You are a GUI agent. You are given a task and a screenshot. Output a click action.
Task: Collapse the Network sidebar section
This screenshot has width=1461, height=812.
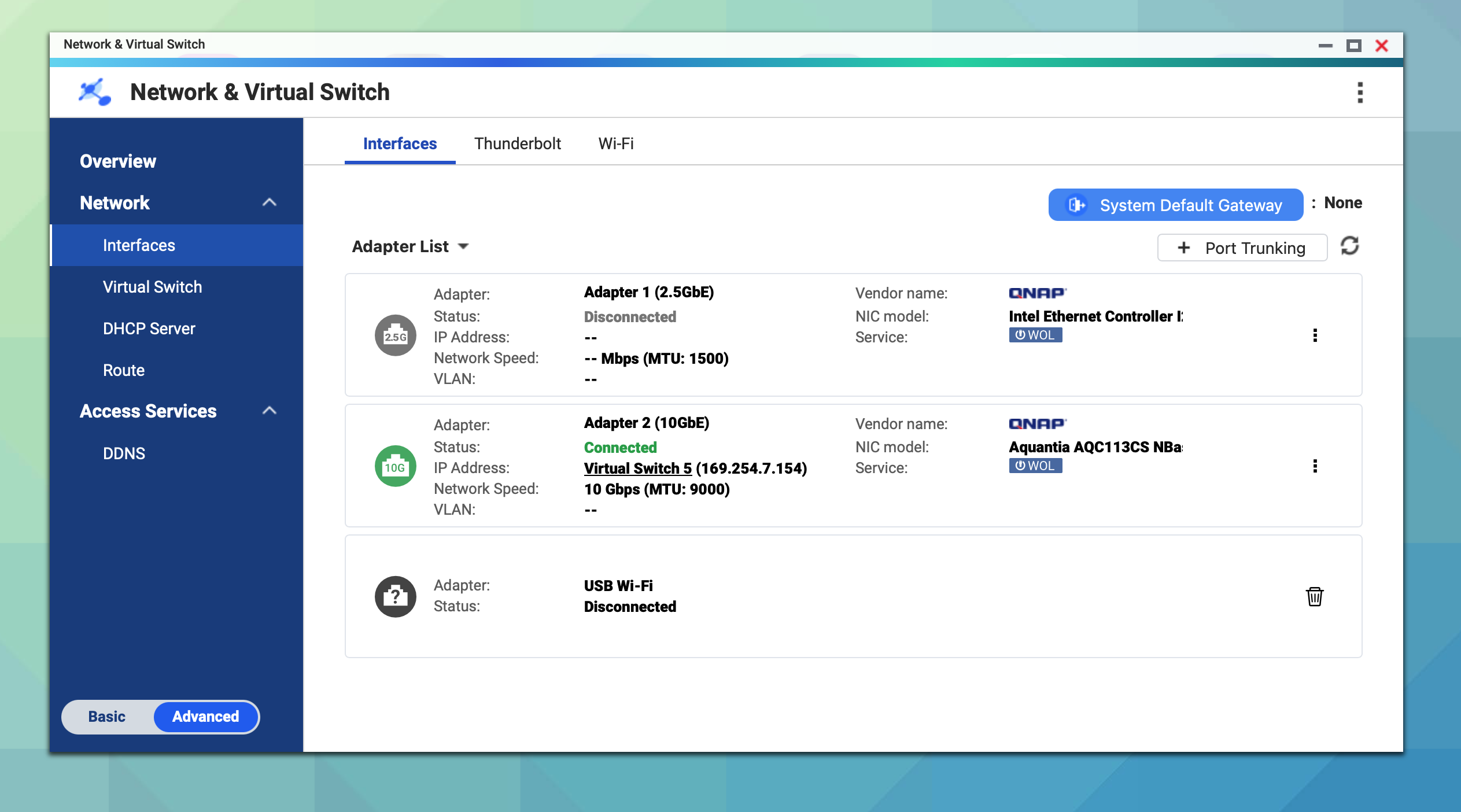(269, 202)
